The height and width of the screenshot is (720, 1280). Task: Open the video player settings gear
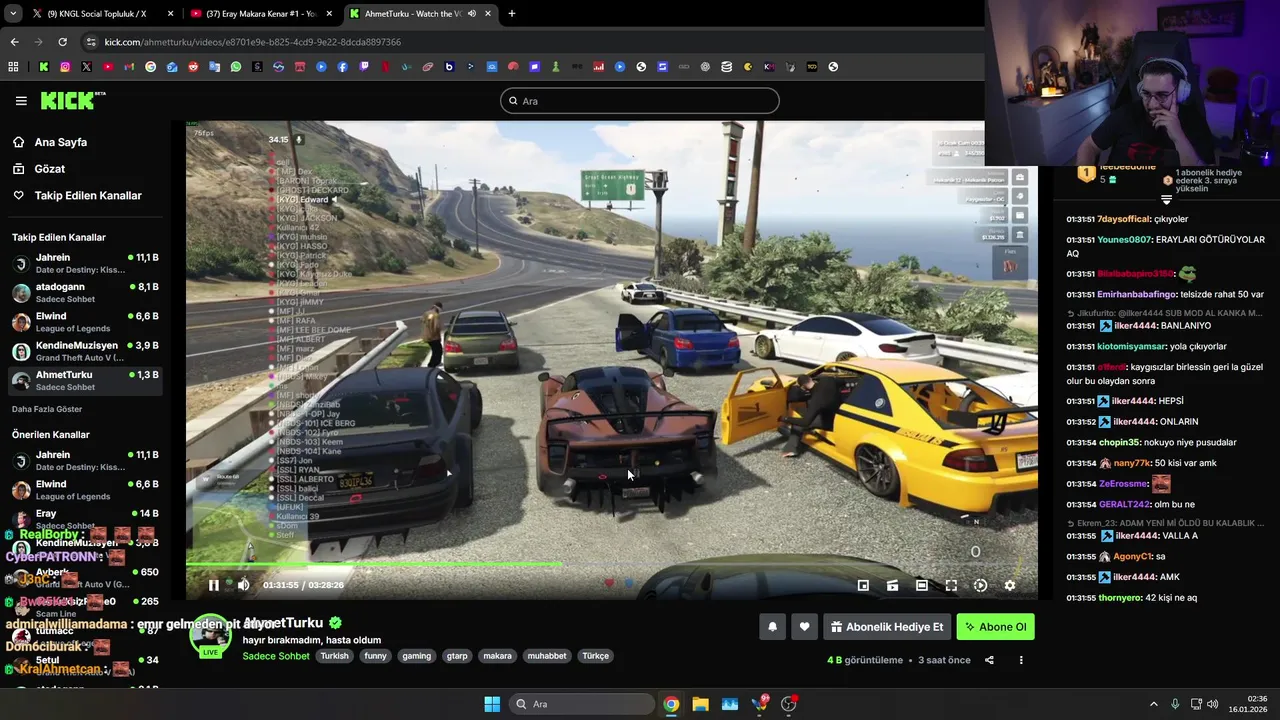1010,585
